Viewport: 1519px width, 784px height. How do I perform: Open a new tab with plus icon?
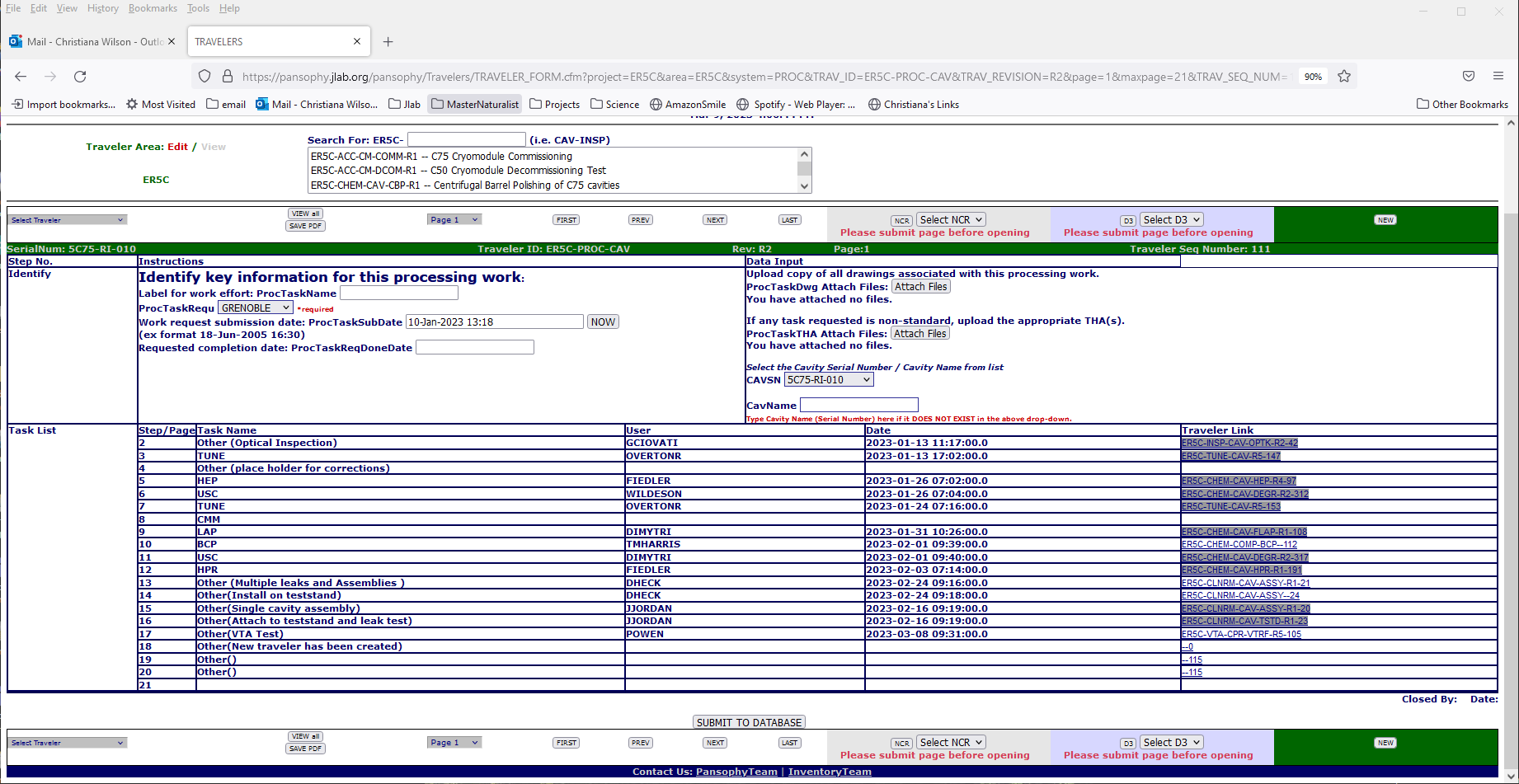388,41
